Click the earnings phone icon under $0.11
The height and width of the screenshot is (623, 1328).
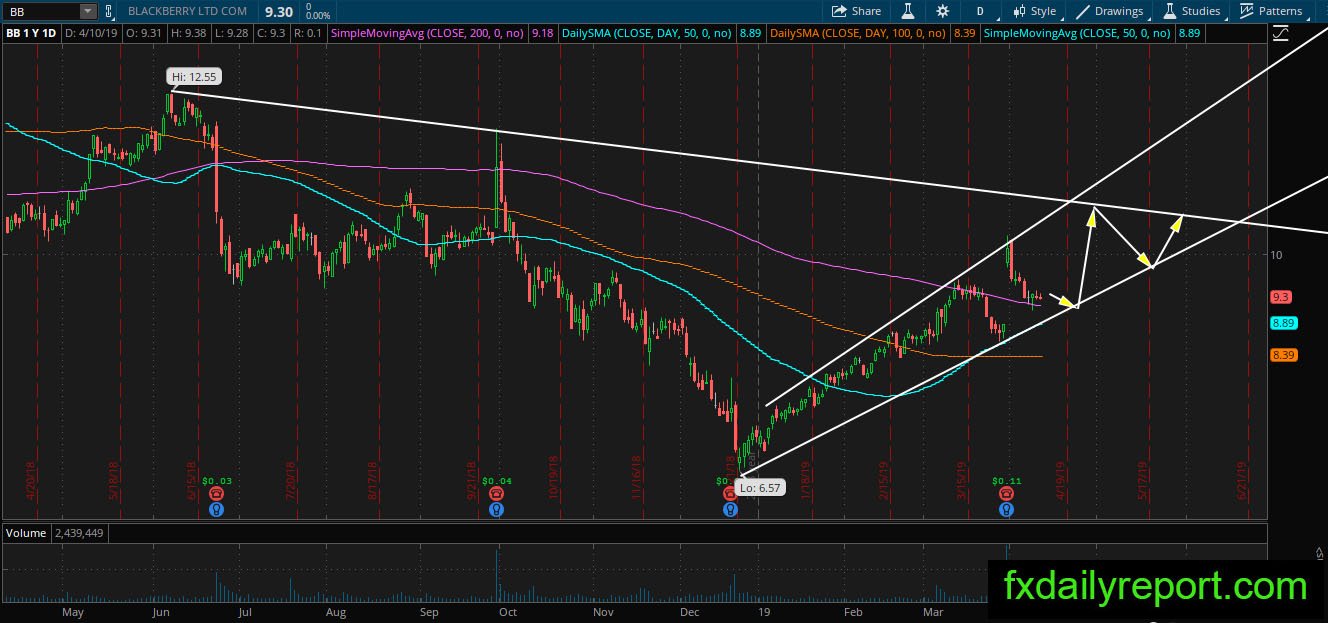1007,494
